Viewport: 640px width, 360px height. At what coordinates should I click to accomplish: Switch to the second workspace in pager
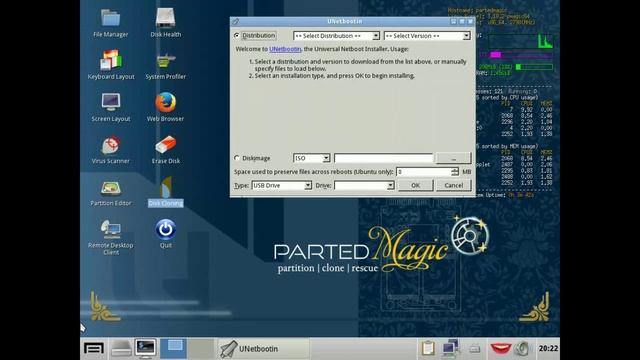point(200,349)
